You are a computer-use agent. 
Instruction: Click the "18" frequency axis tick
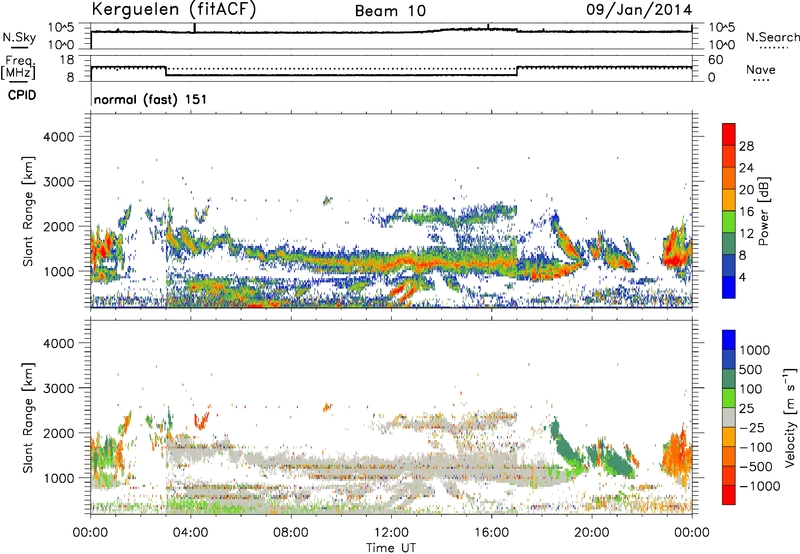tap(67, 60)
